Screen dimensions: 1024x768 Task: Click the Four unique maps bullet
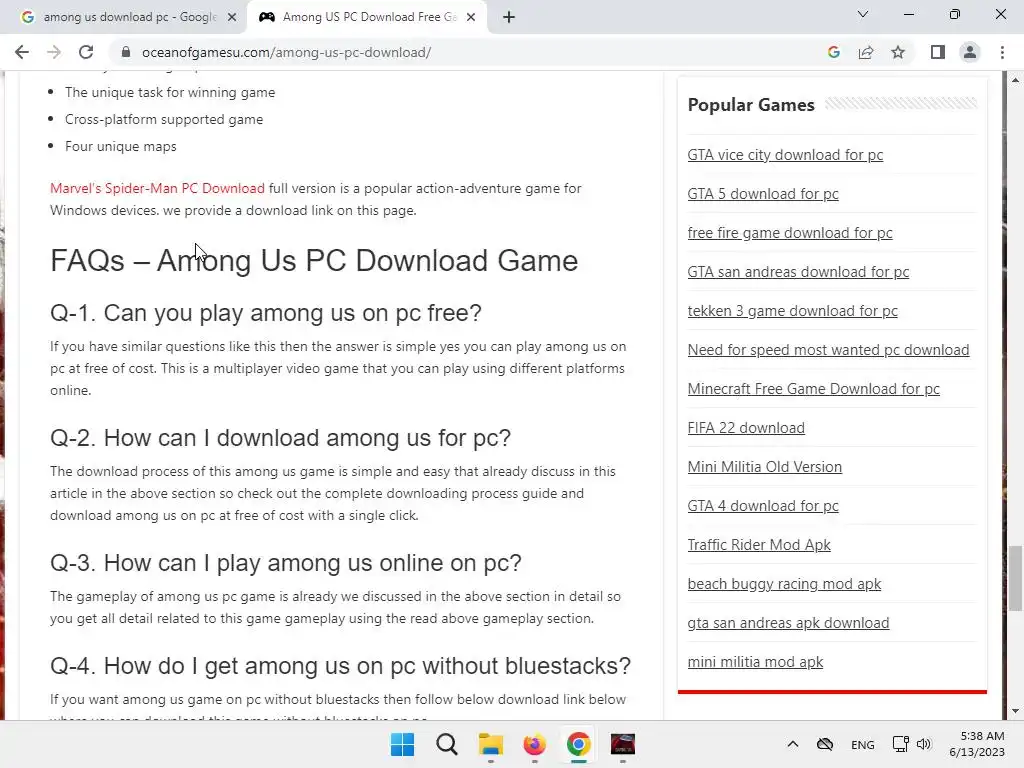[x=121, y=146]
